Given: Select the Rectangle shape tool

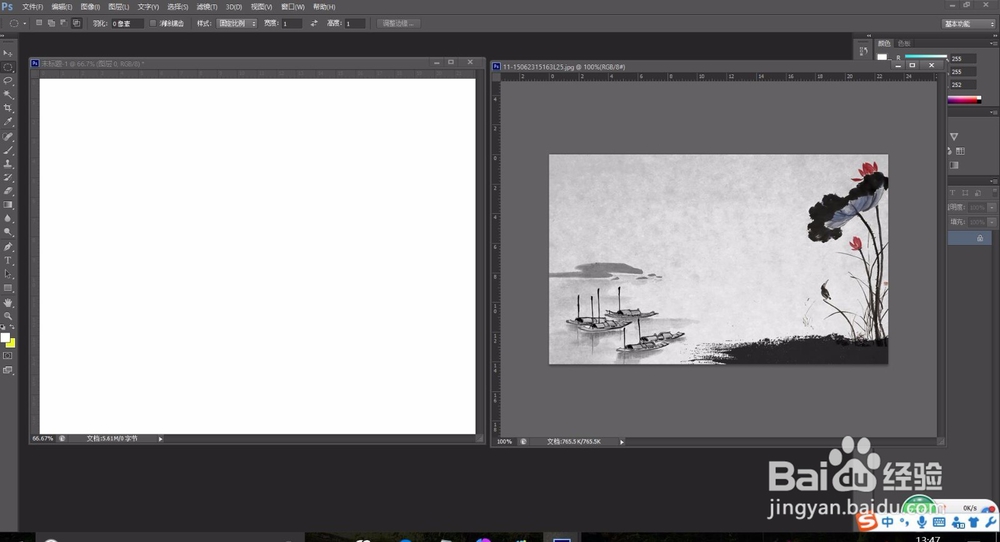Looking at the screenshot, I should click(8, 288).
